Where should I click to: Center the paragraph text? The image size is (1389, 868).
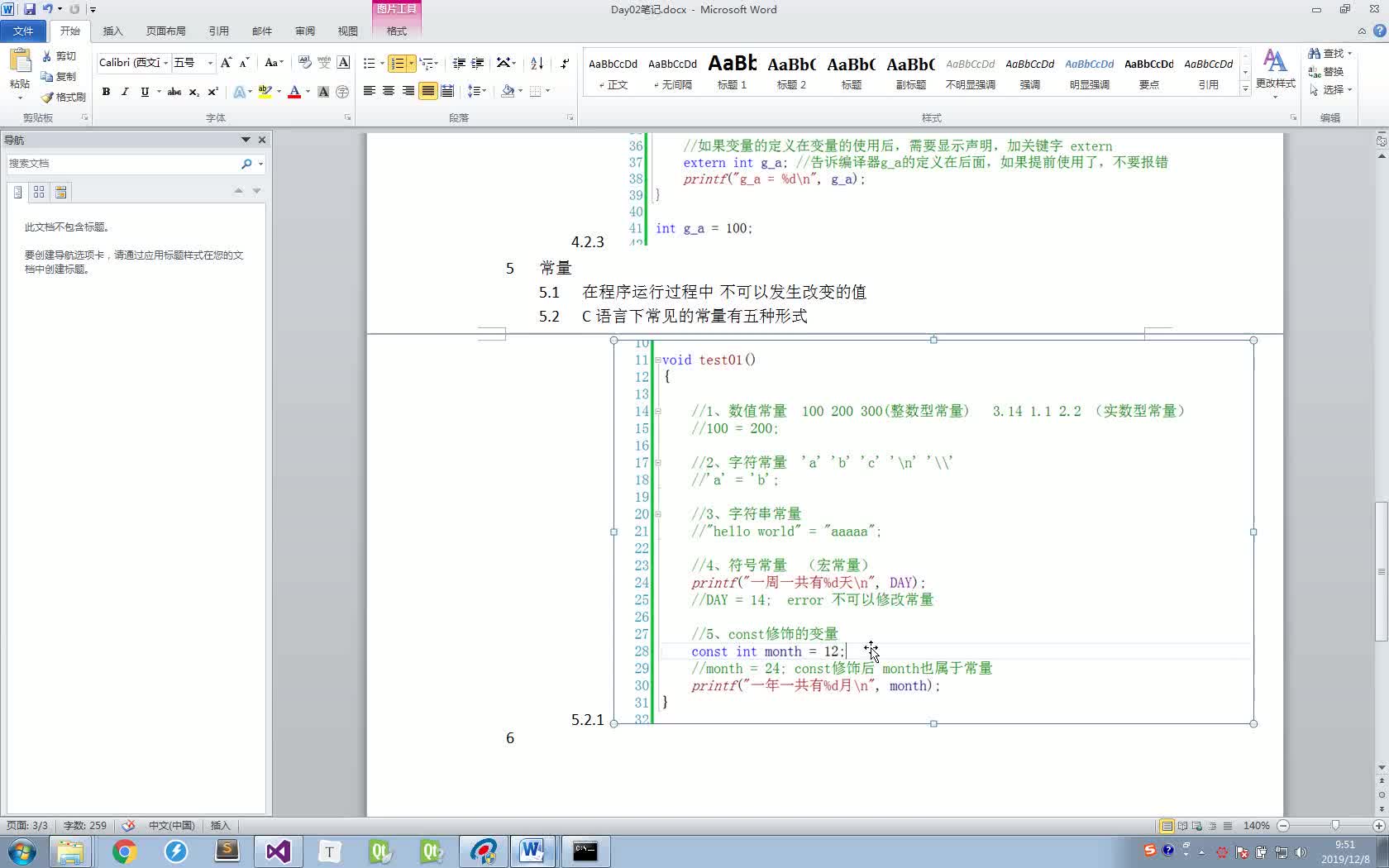[x=389, y=91]
